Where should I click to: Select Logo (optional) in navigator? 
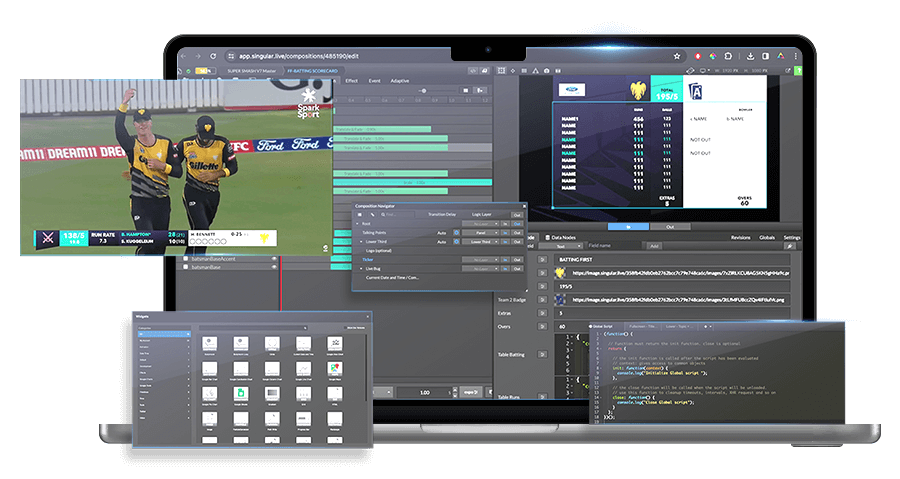pyautogui.click(x=379, y=251)
